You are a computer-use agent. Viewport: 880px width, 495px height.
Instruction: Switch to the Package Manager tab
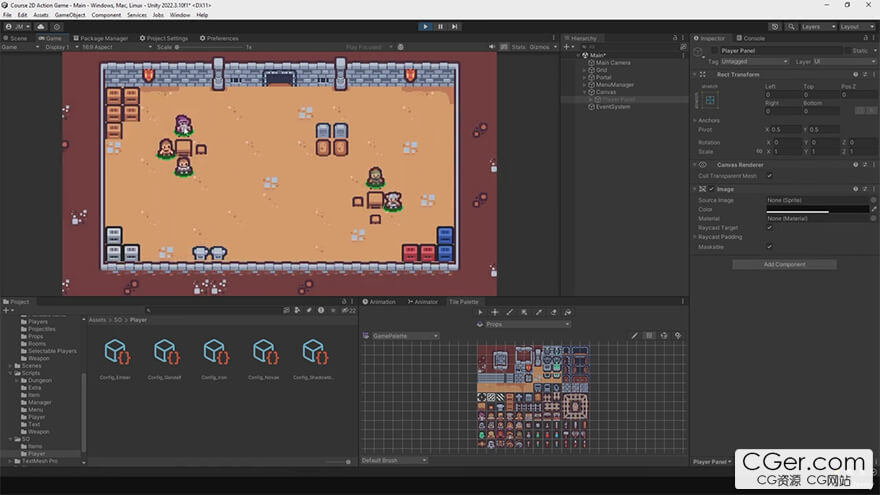101,38
